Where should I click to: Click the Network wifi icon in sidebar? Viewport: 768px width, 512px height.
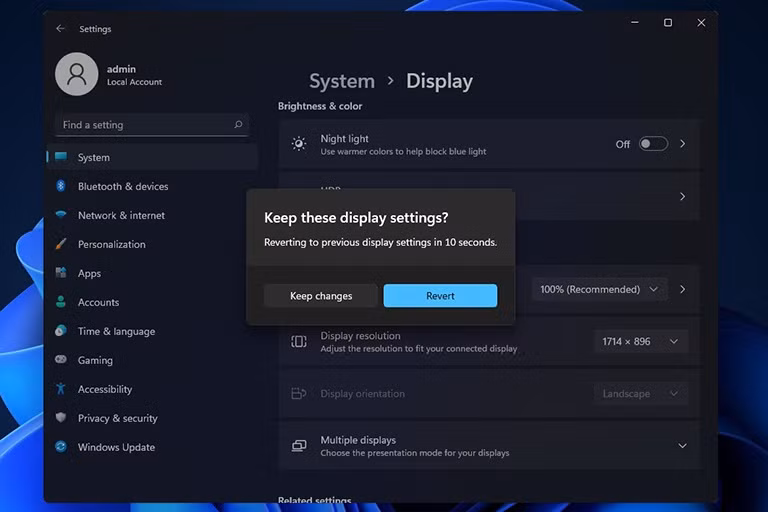point(61,215)
